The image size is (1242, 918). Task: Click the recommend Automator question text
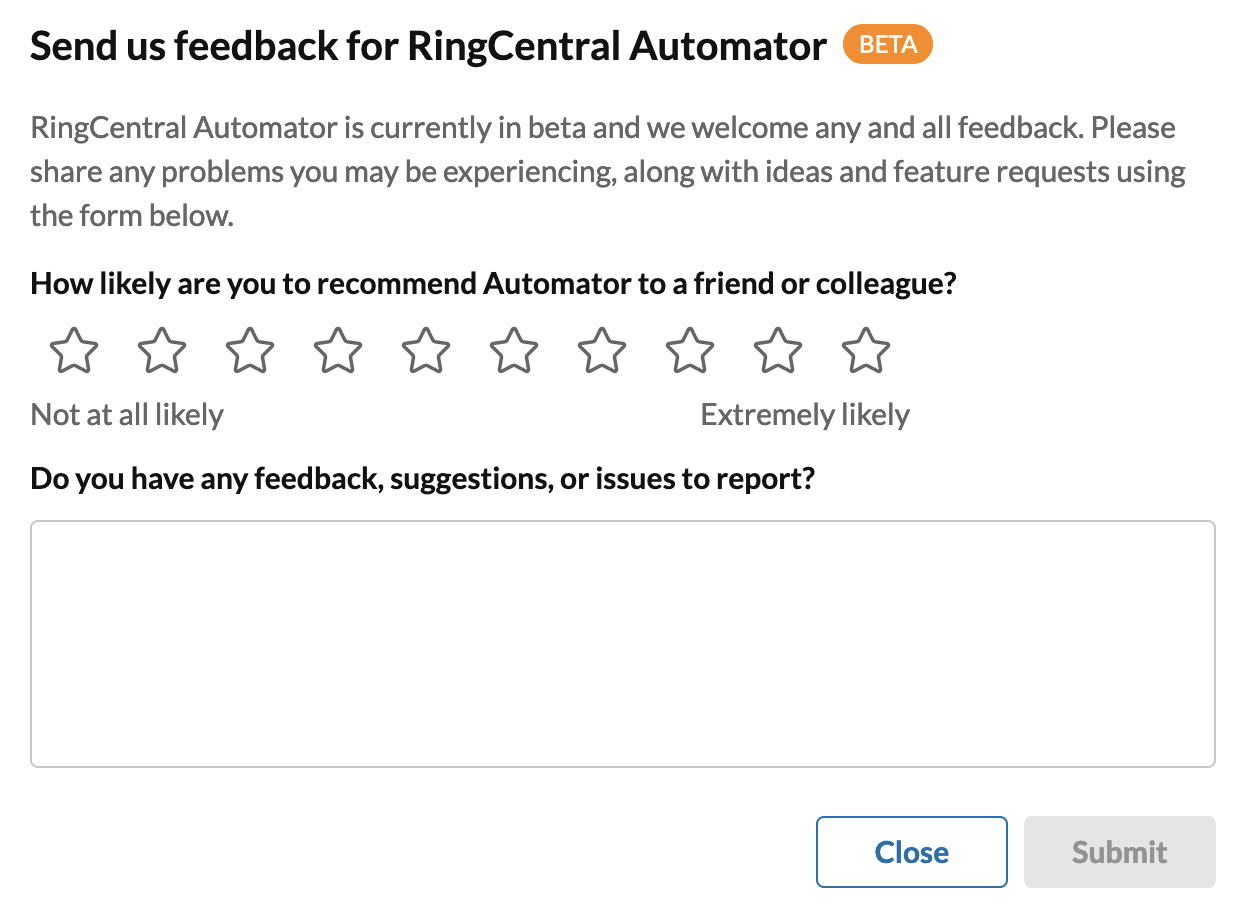coord(493,284)
